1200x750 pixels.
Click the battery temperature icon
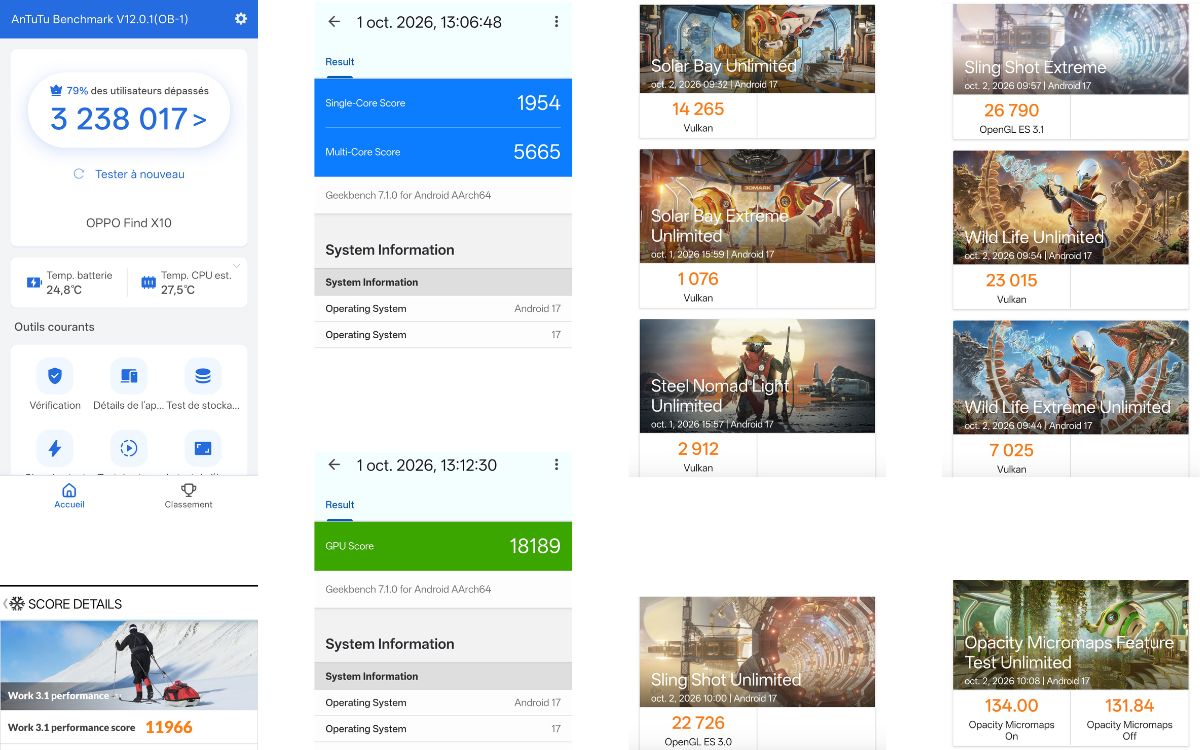pyautogui.click(x=34, y=283)
